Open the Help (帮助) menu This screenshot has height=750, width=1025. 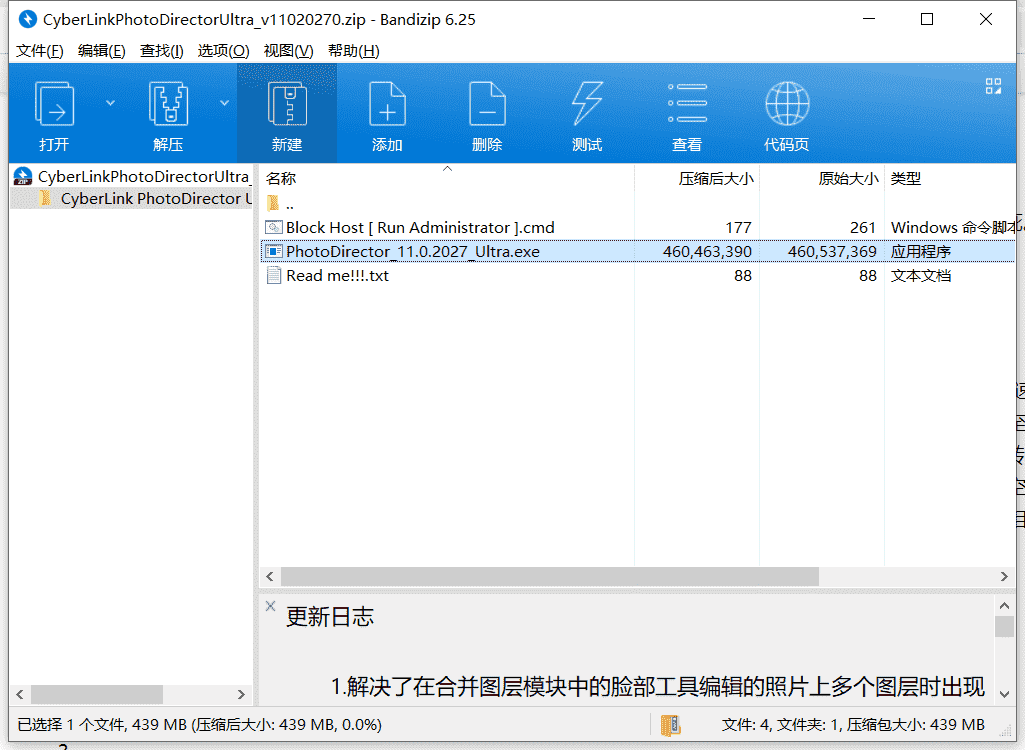tap(353, 51)
